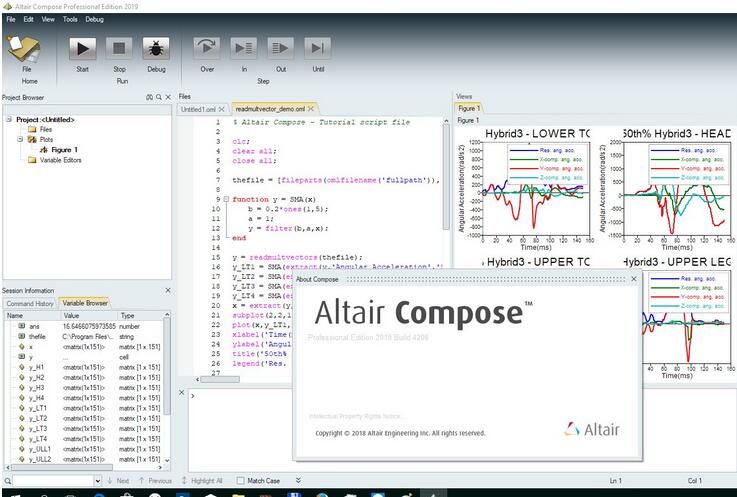Select the y_H1 variable row
737x497 pixels.
coord(86,367)
